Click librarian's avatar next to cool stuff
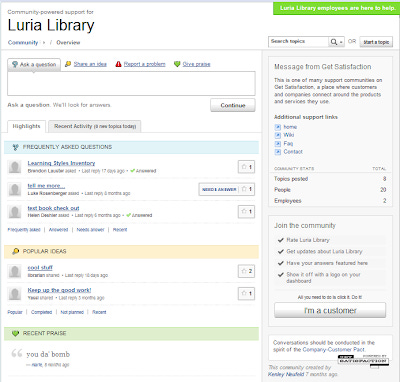 click(15, 271)
